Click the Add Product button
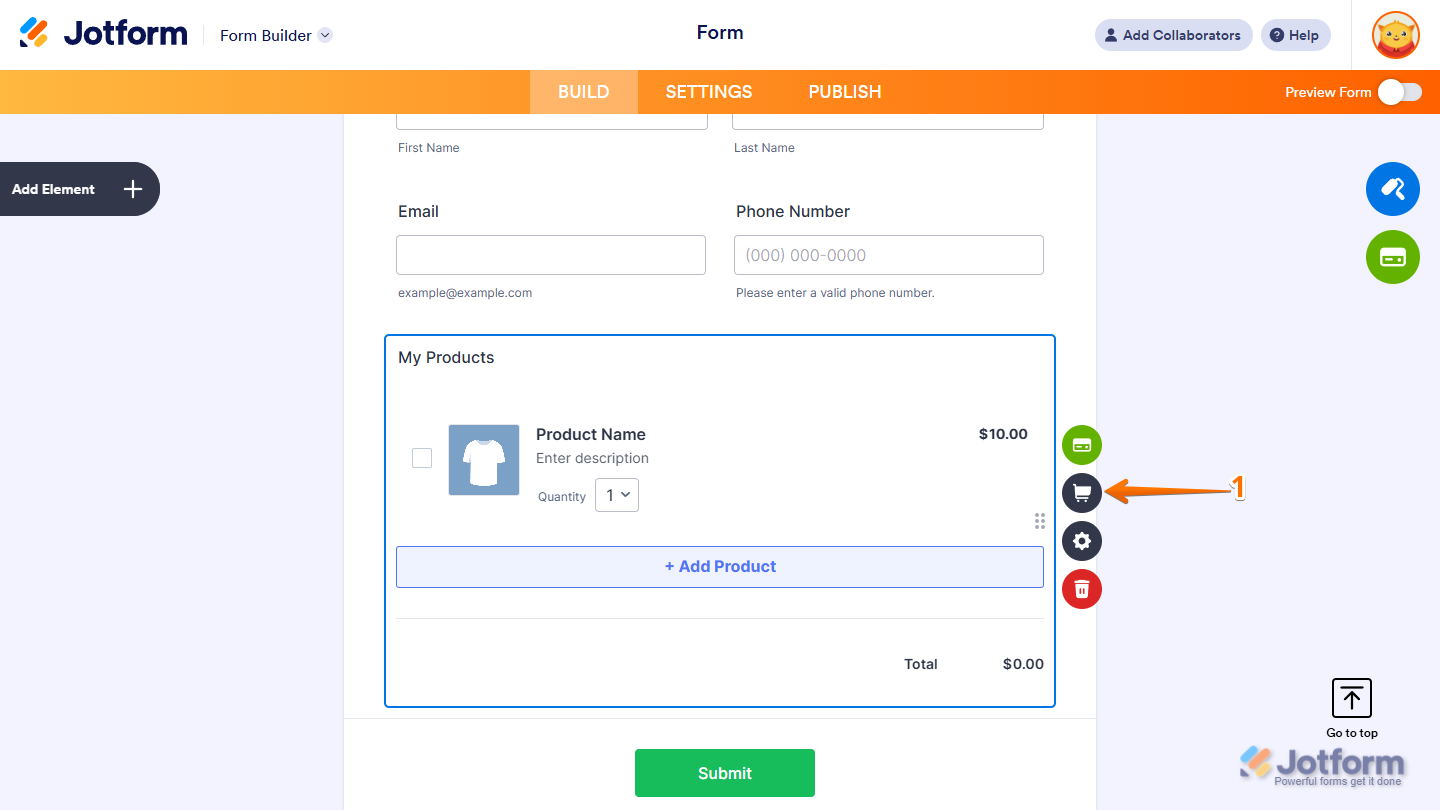This screenshot has height=810, width=1440. point(720,566)
